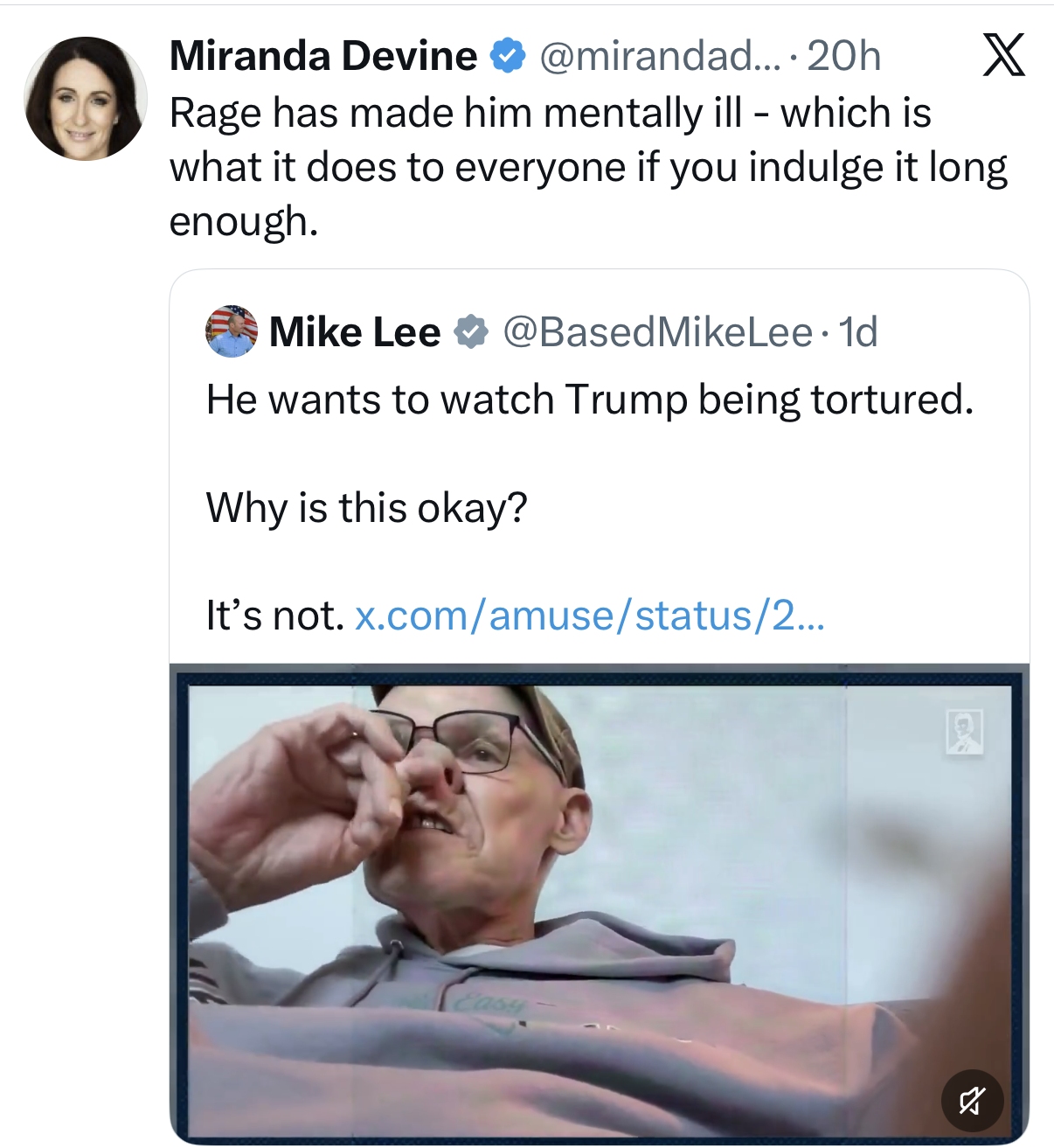This screenshot has height=1148, width=1054.
Task: Open Mike Lee's small avatar
Action: 232,331
